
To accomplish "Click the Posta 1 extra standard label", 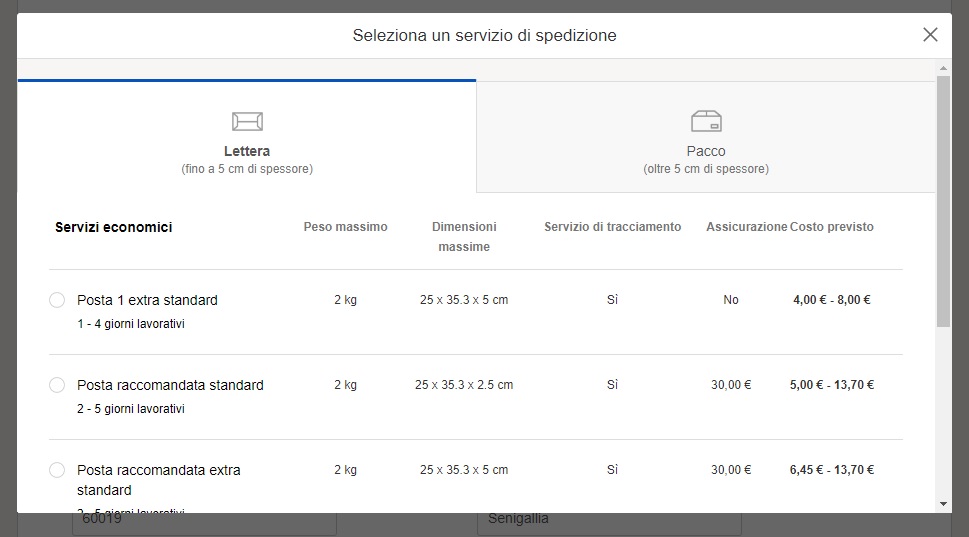I will pyautogui.click(x=147, y=300).
